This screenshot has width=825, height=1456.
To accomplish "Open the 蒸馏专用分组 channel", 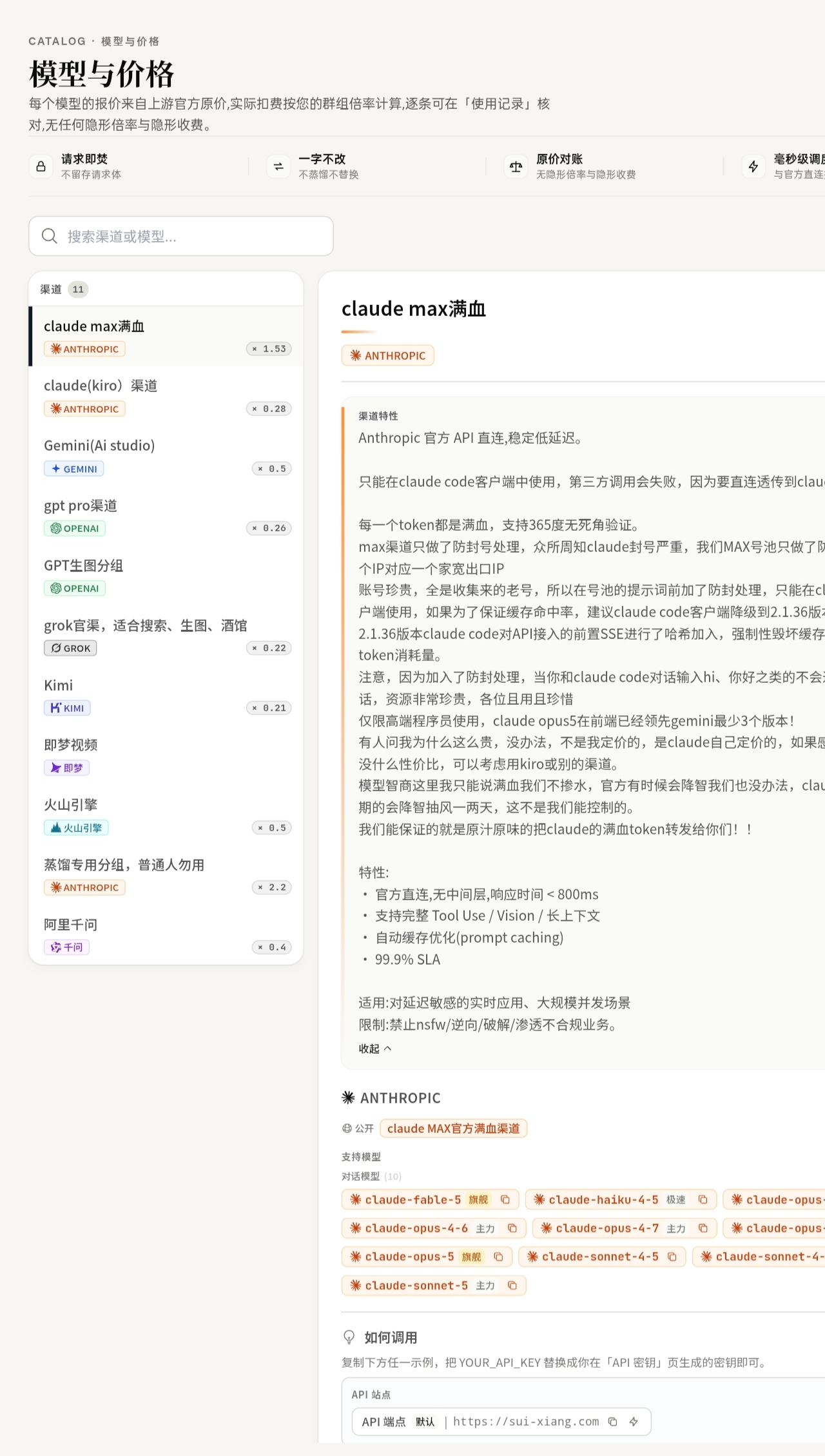I will (x=166, y=875).
